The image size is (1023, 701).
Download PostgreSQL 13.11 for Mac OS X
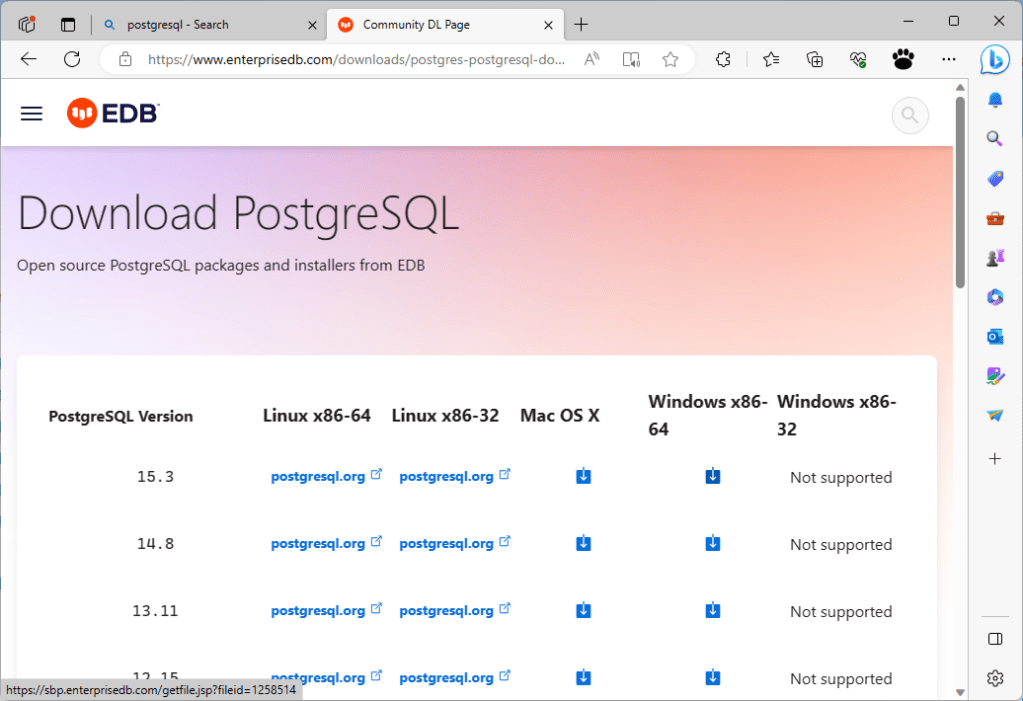pos(584,610)
